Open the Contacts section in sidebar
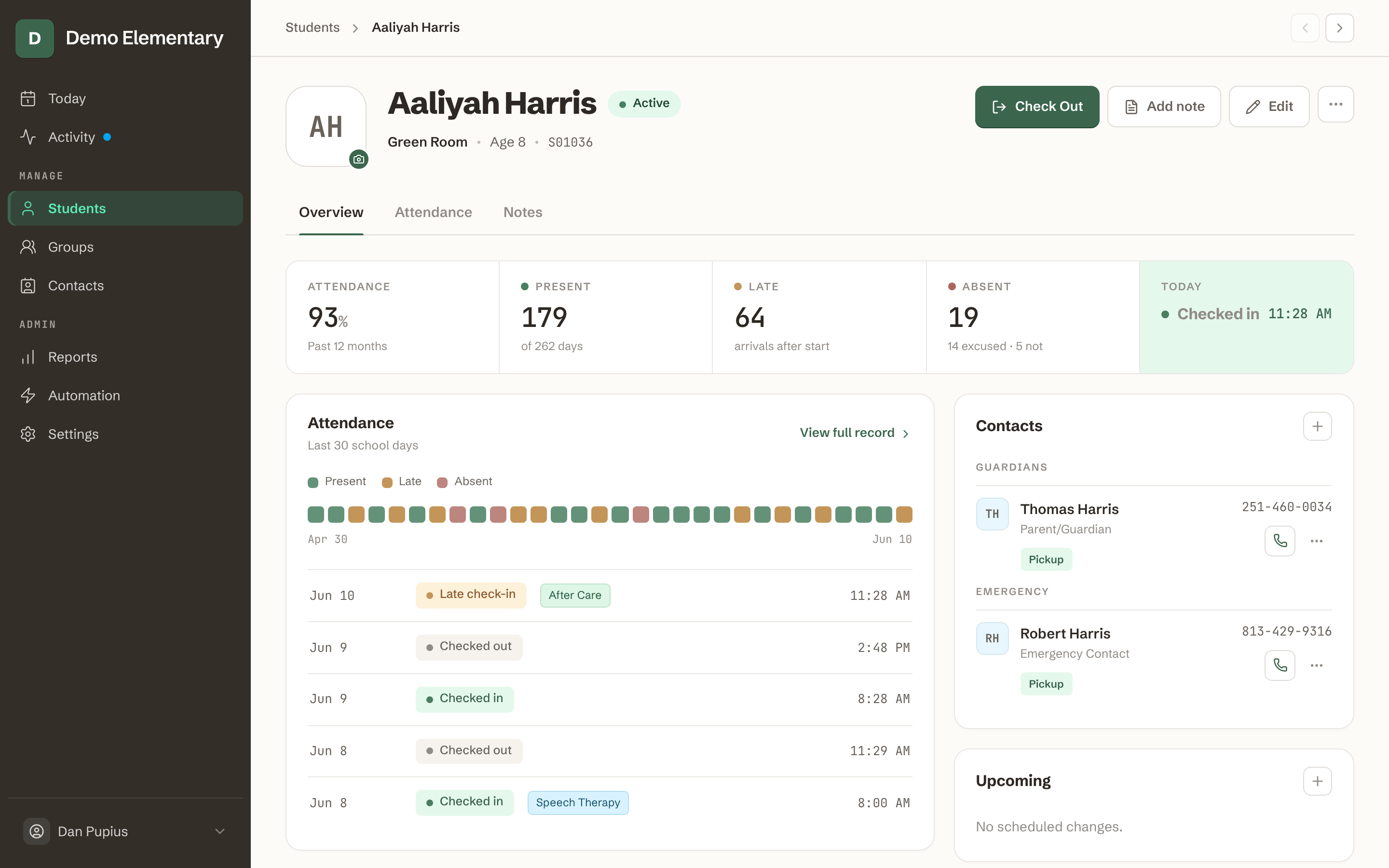The width and height of the screenshot is (1389, 868). pyautogui.click(x=125, y=285)
